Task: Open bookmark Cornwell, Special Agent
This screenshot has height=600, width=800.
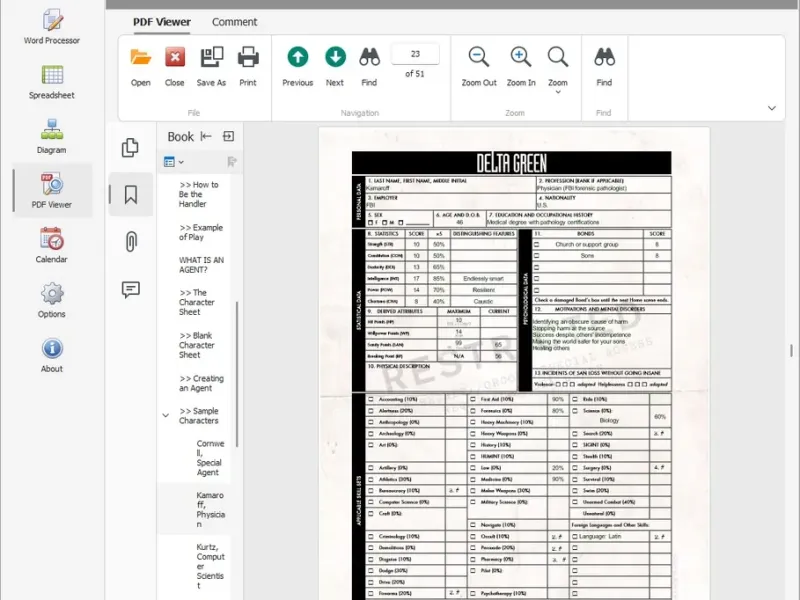Action: pyautogui.click(x=210, y=458)
